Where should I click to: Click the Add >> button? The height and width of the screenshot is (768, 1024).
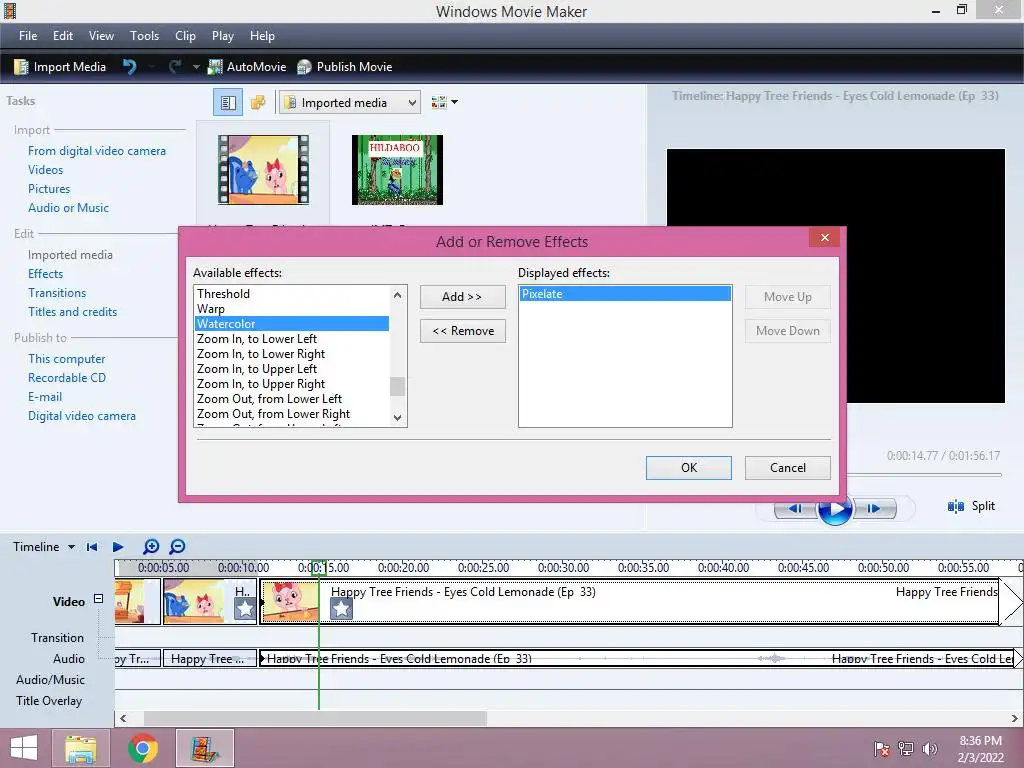(x=462, y=296)
